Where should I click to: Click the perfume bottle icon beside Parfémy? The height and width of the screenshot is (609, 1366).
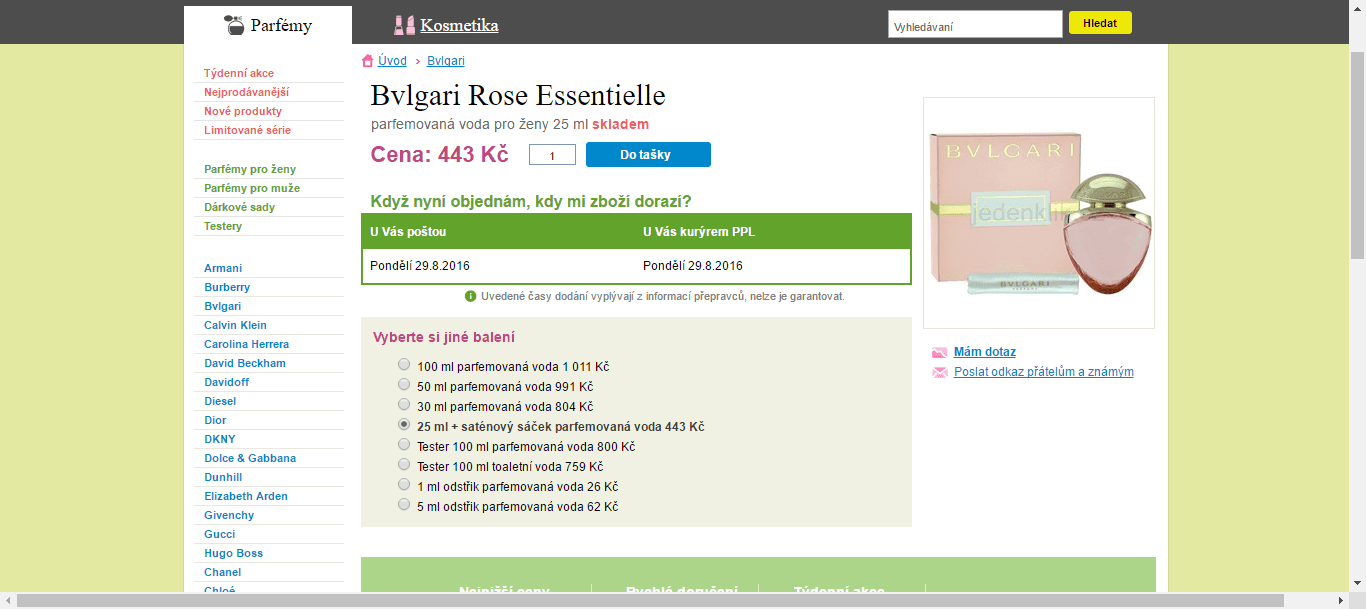click(x=235, y=25)
